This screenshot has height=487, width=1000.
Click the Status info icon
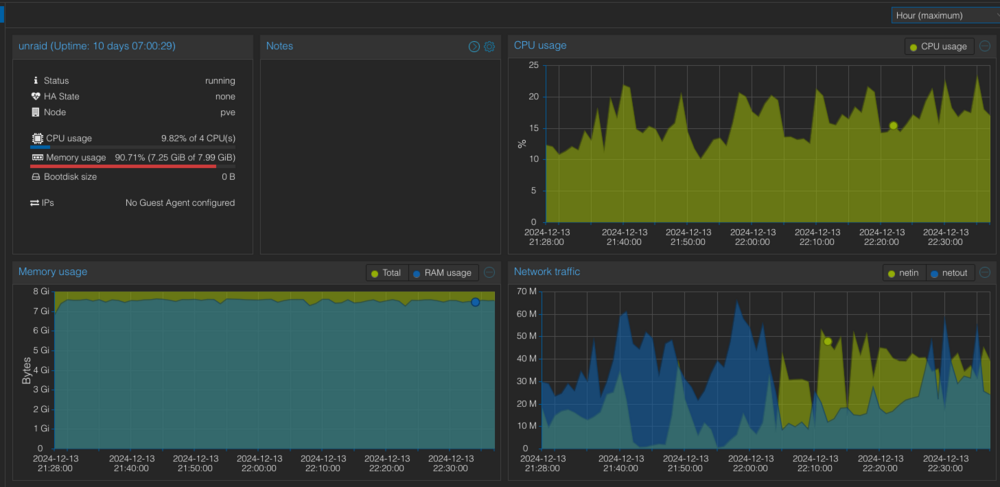[x=36, y=81]
